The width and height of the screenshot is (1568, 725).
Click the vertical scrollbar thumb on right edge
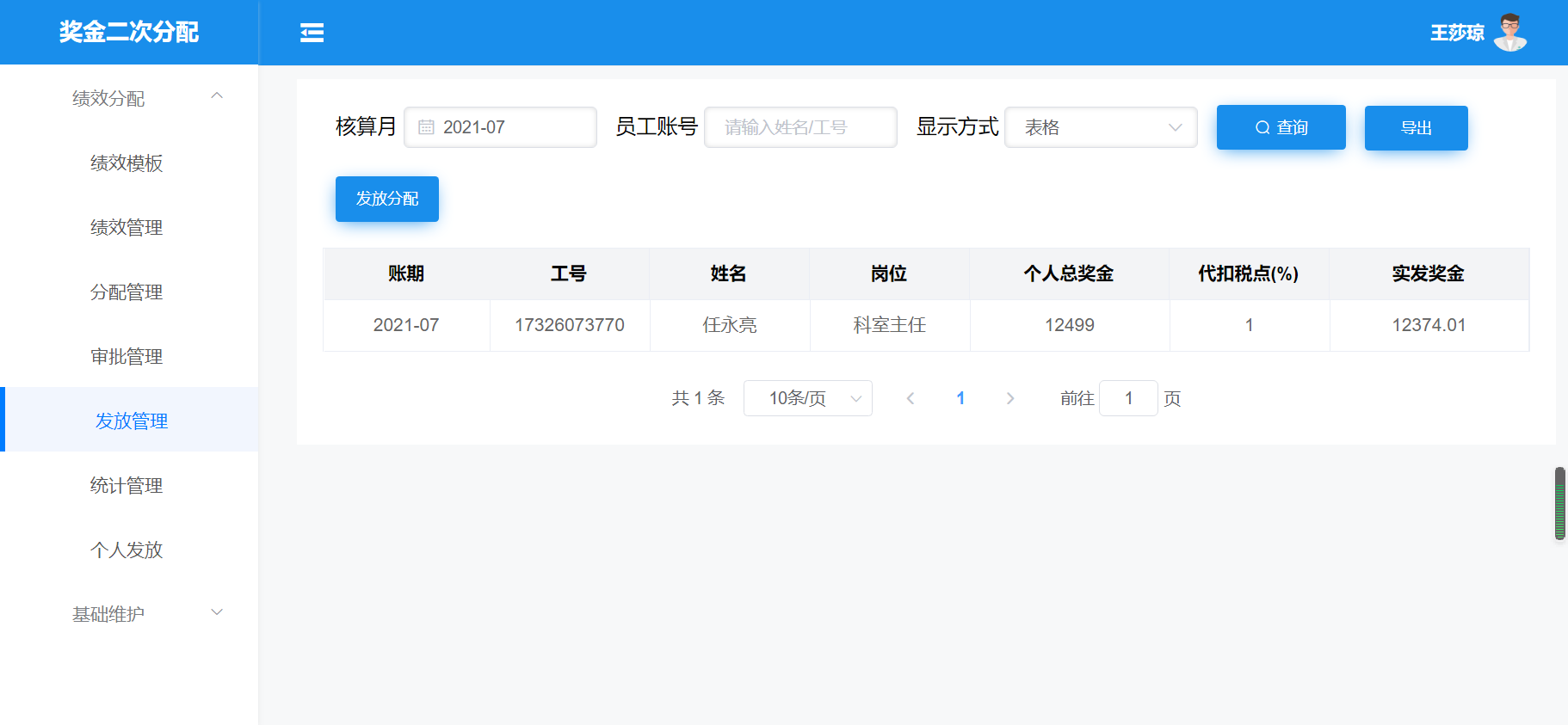click(x=1559, y=504)
